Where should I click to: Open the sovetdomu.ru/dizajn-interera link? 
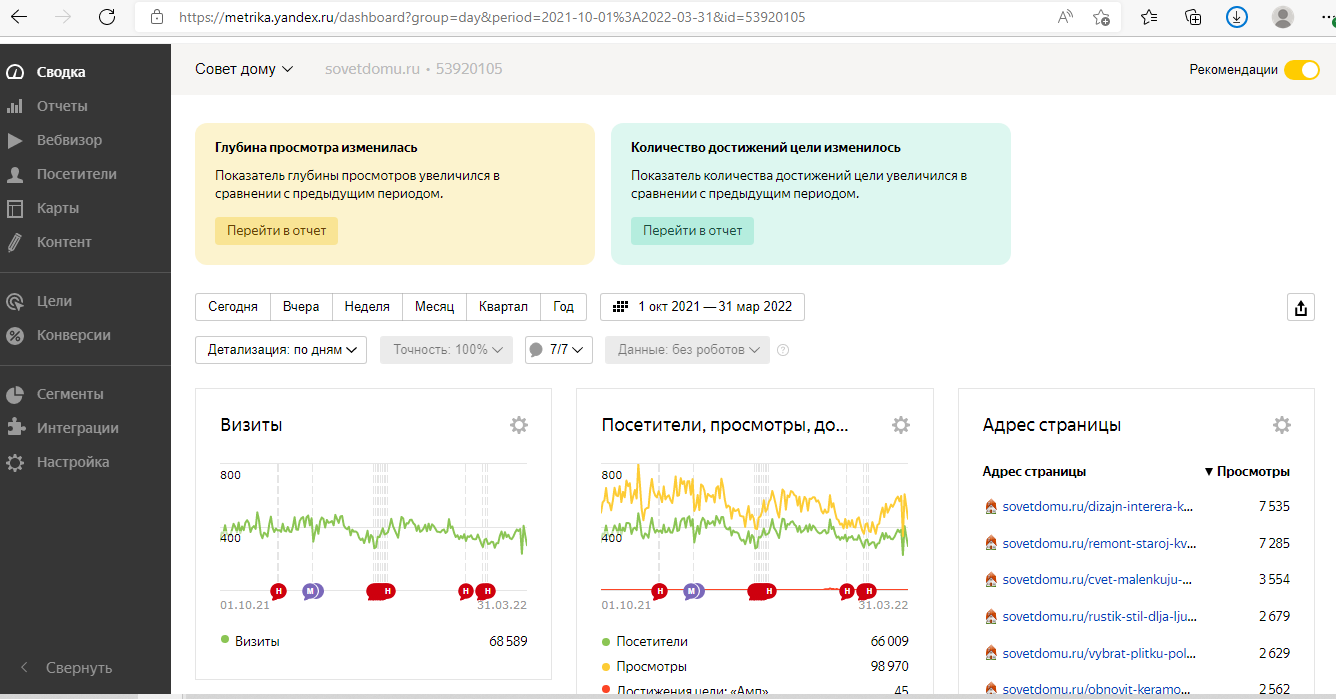point(1097,506)
